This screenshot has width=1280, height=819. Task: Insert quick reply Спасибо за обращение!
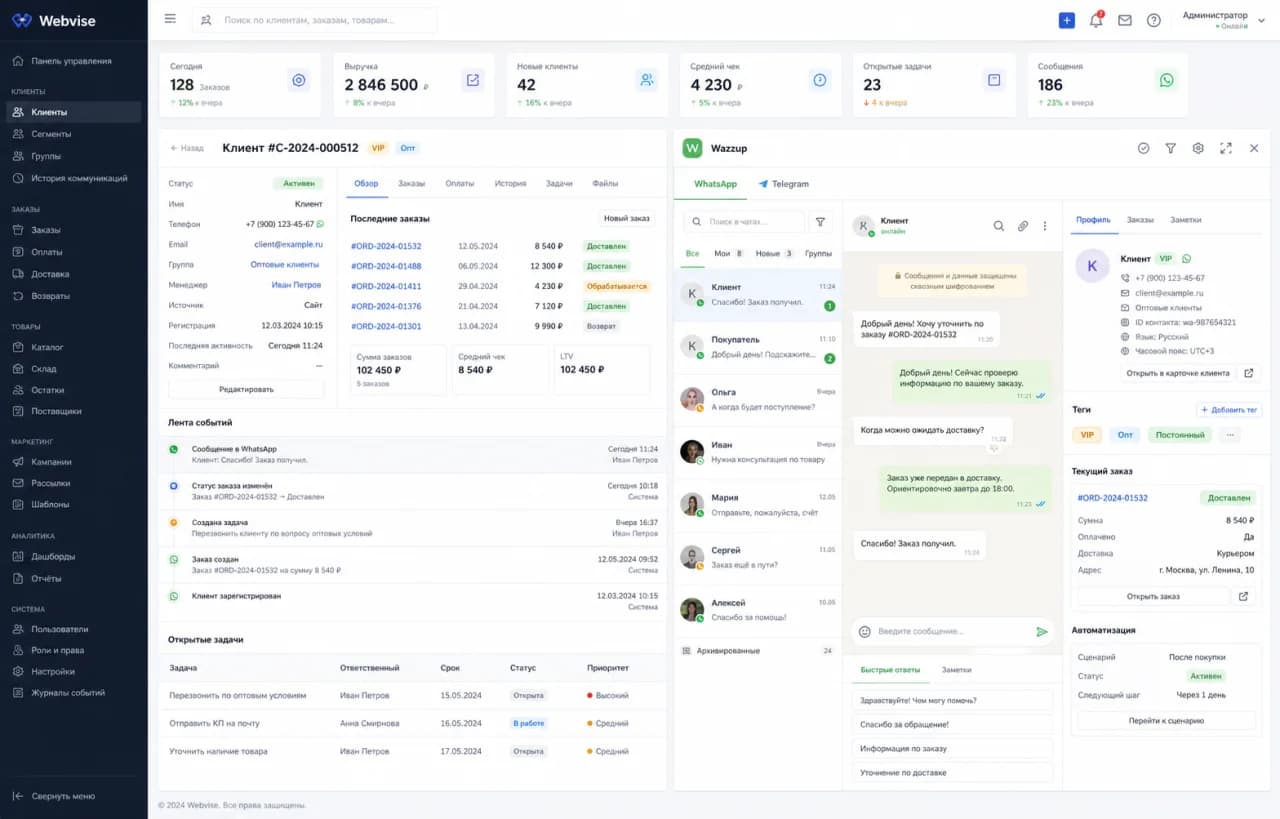pos(952,724)
